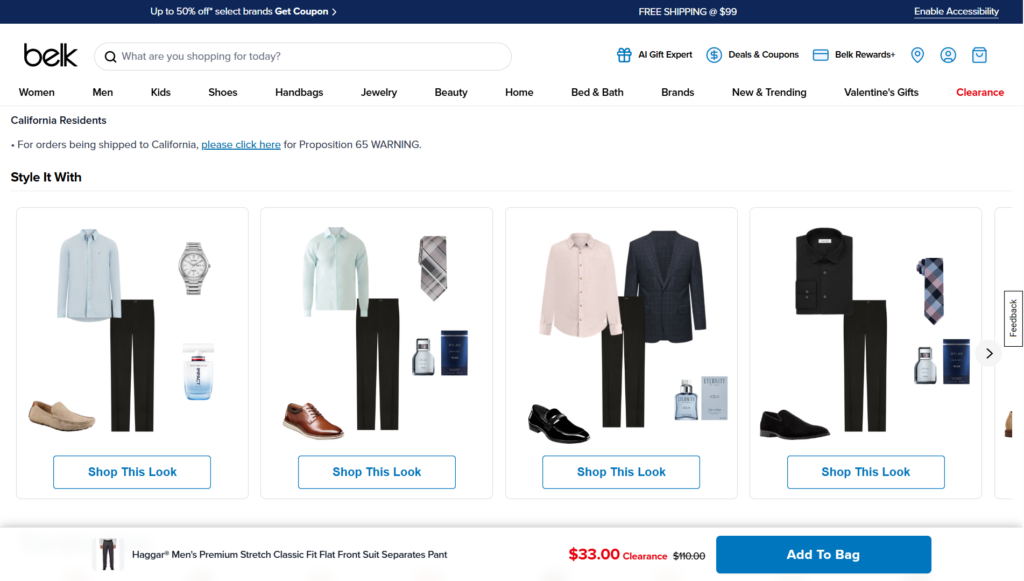
Task: Shop This Look for the navy blazer outfit
Action: [620, 472]
